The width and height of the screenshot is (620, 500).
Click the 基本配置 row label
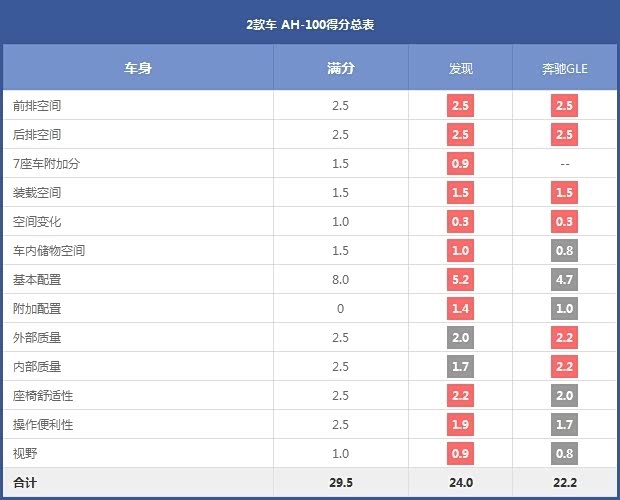[x=37, y=280]
